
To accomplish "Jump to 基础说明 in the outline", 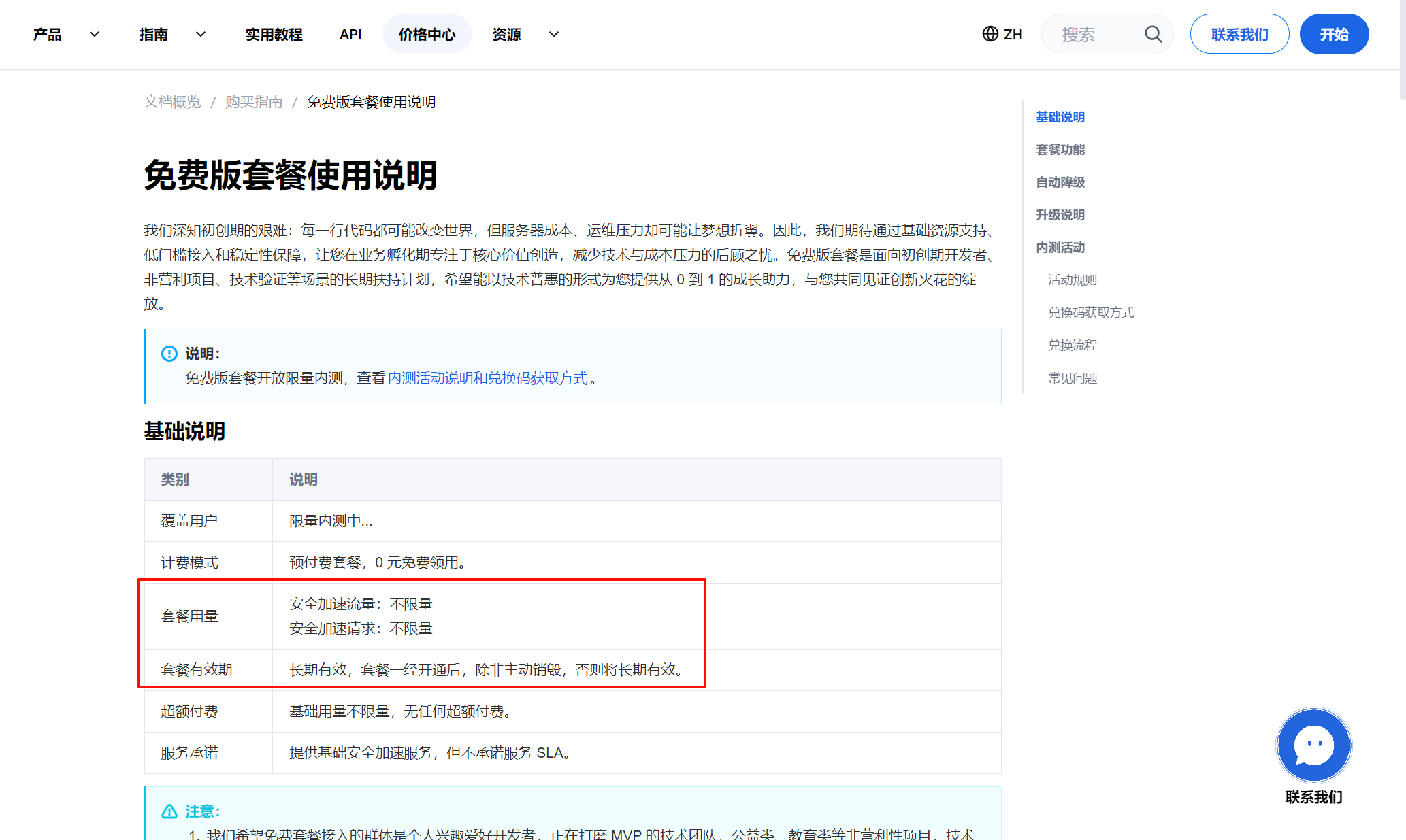I will pyautogui.click(x=1060, y=117).
